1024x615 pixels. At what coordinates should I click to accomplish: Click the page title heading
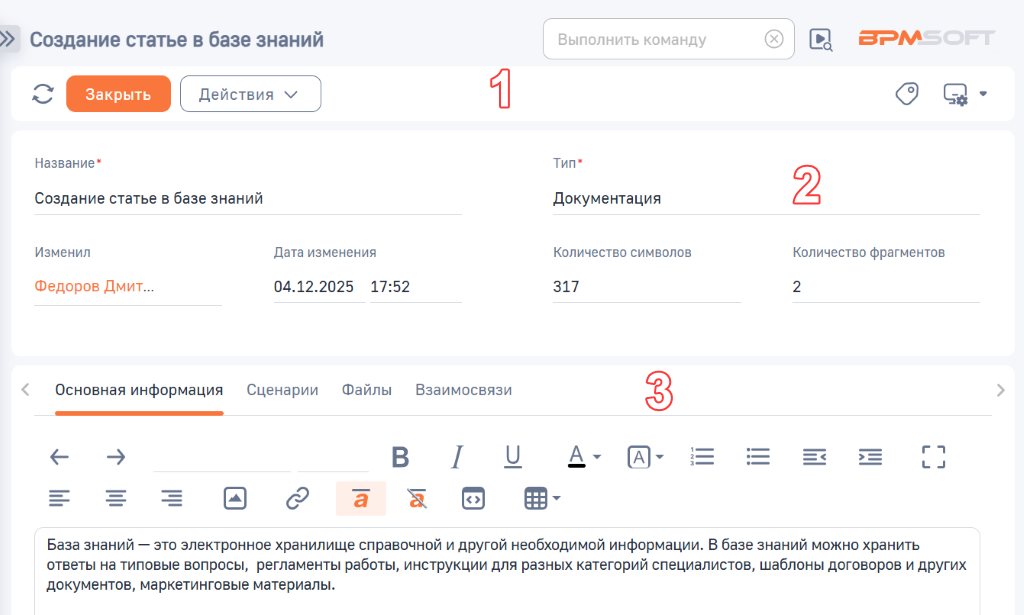177,39
